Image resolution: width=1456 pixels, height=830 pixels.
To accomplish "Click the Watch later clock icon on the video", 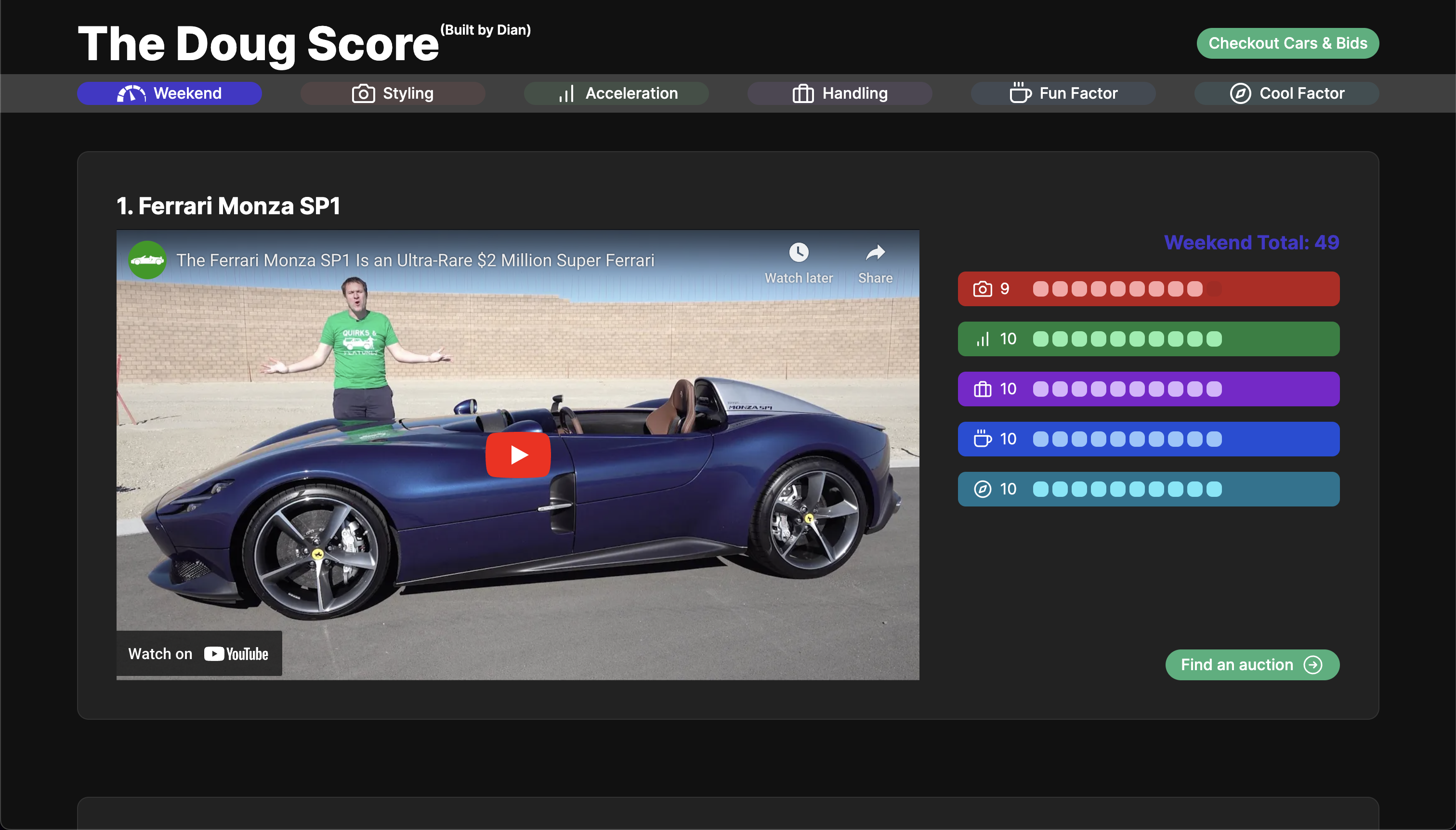I will click(798, 253).
